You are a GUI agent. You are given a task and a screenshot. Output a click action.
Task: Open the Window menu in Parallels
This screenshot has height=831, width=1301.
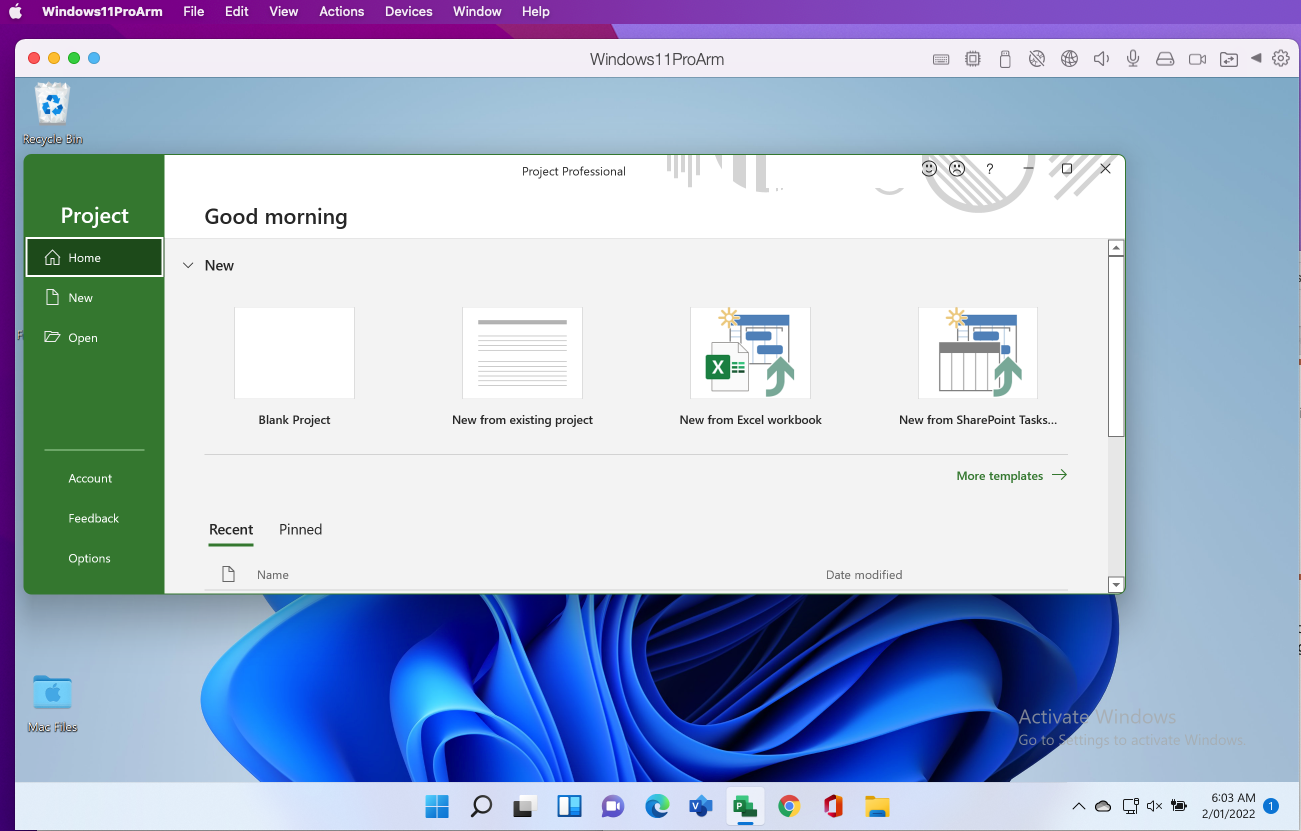pyautogui.click(x=477, y=11)
